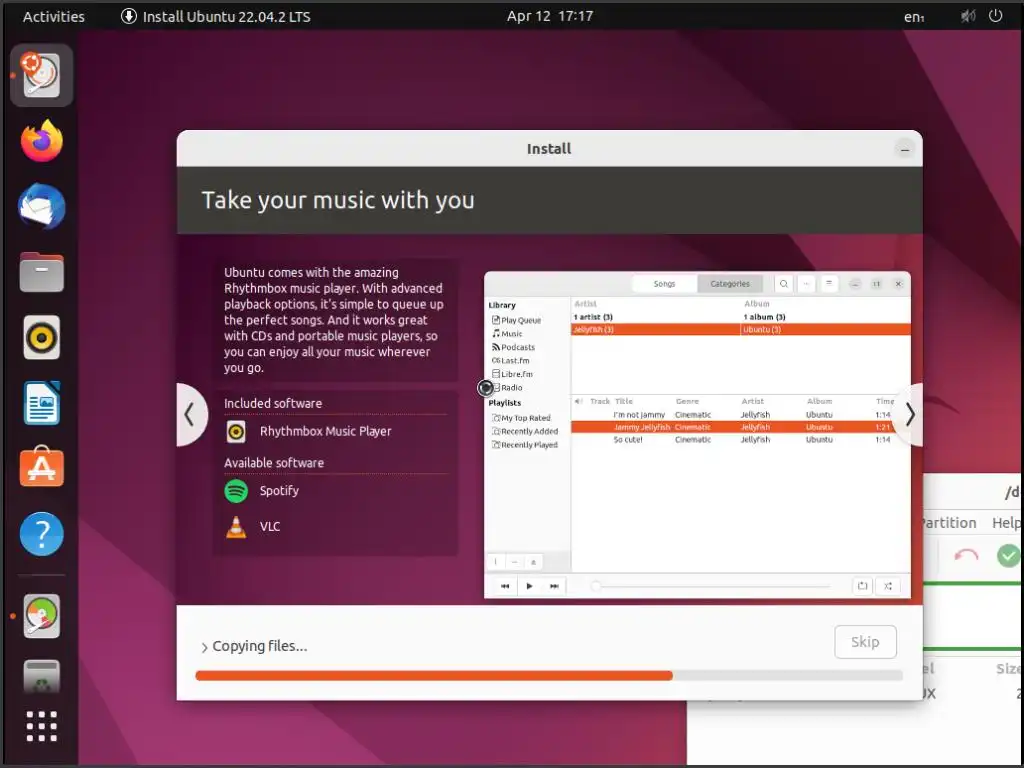Minimize the Install window
The height and width of the screenshot is (768, 1024).
[904, 150]
